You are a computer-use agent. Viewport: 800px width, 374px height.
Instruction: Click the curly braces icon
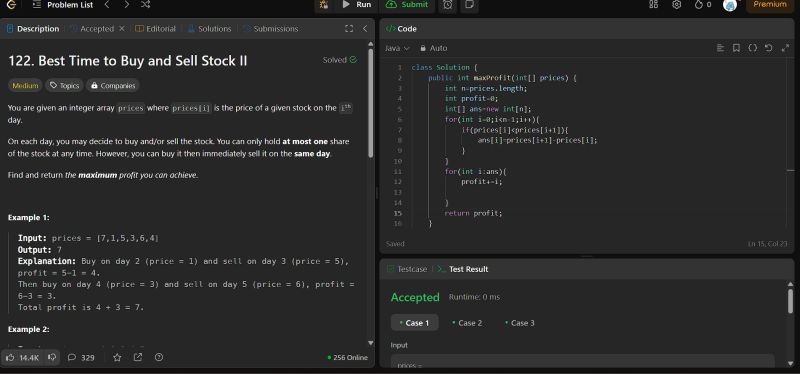[x=753, y=48]
